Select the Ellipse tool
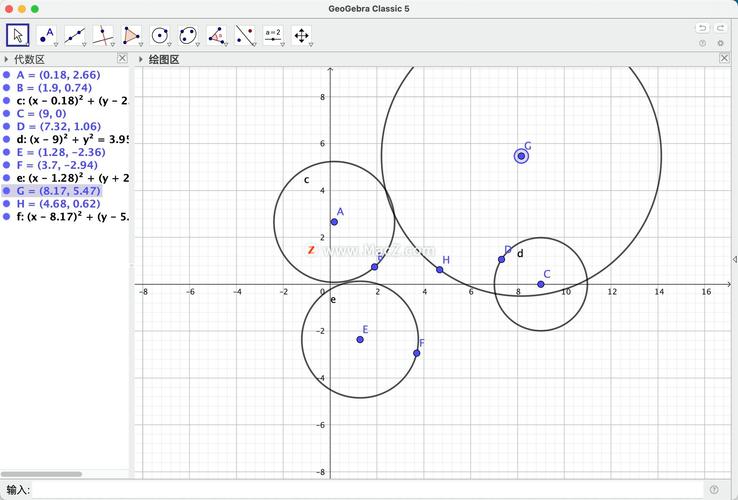 [x=188, y=35]
